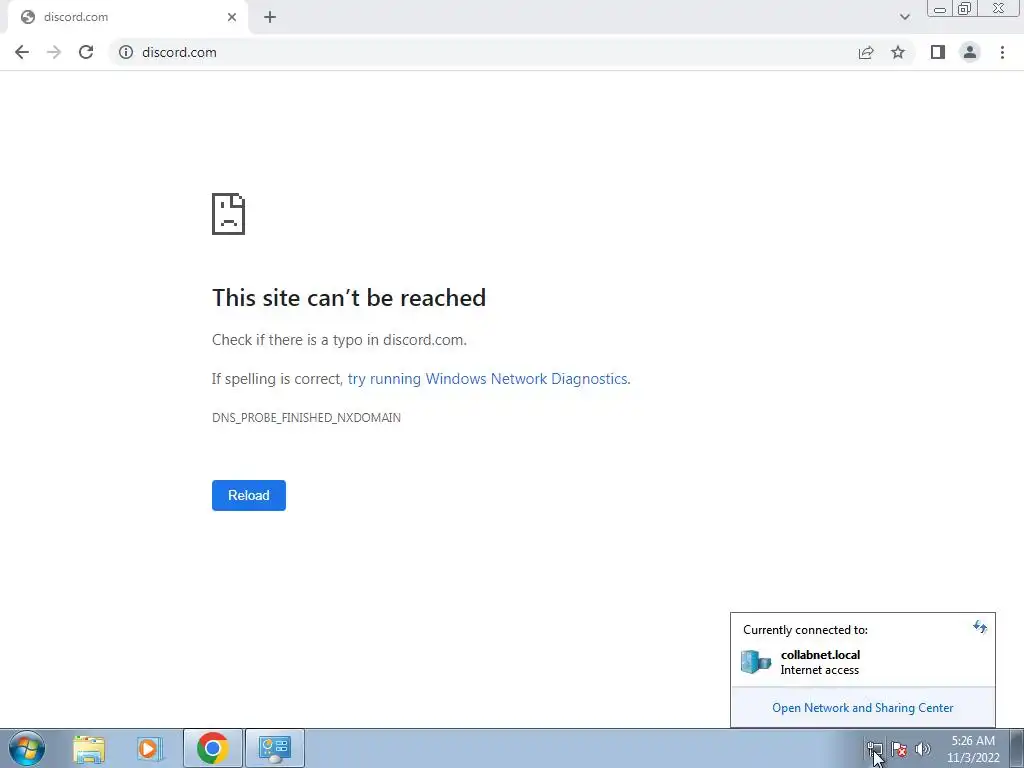
Task: Click the Show desktop strip
Action: click(1017, 748)
